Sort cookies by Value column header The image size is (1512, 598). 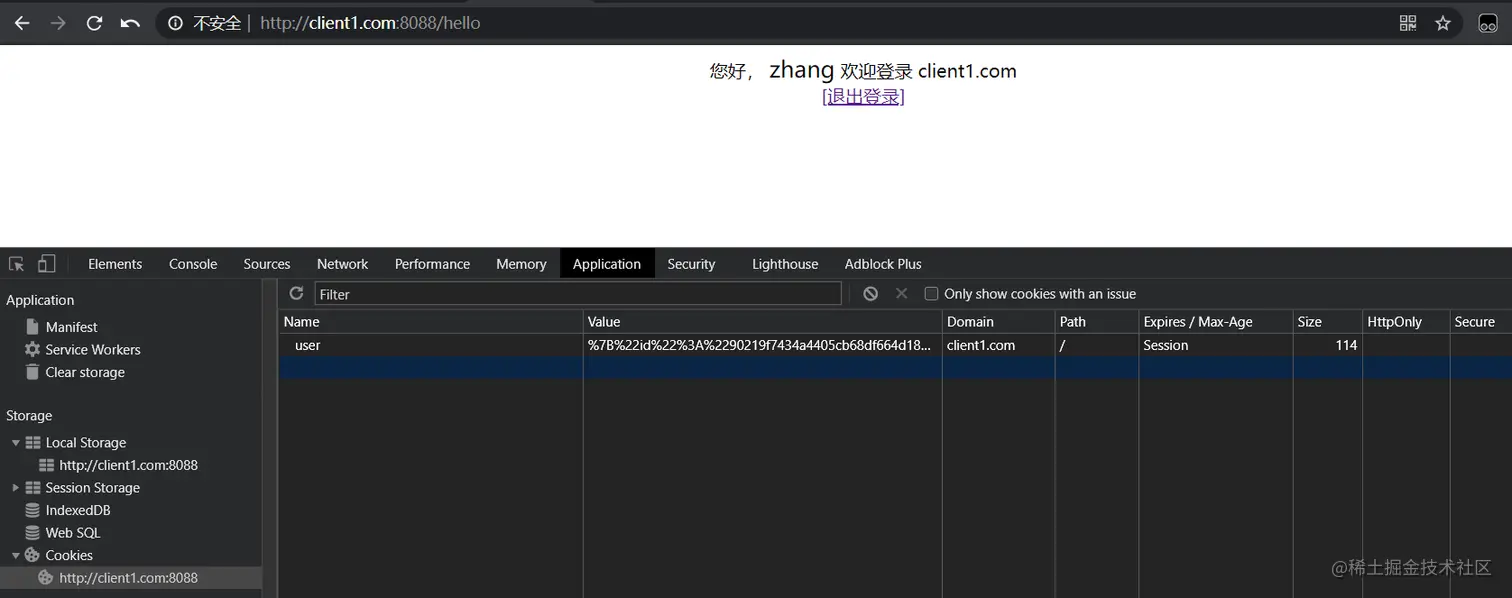coord(762,322)
